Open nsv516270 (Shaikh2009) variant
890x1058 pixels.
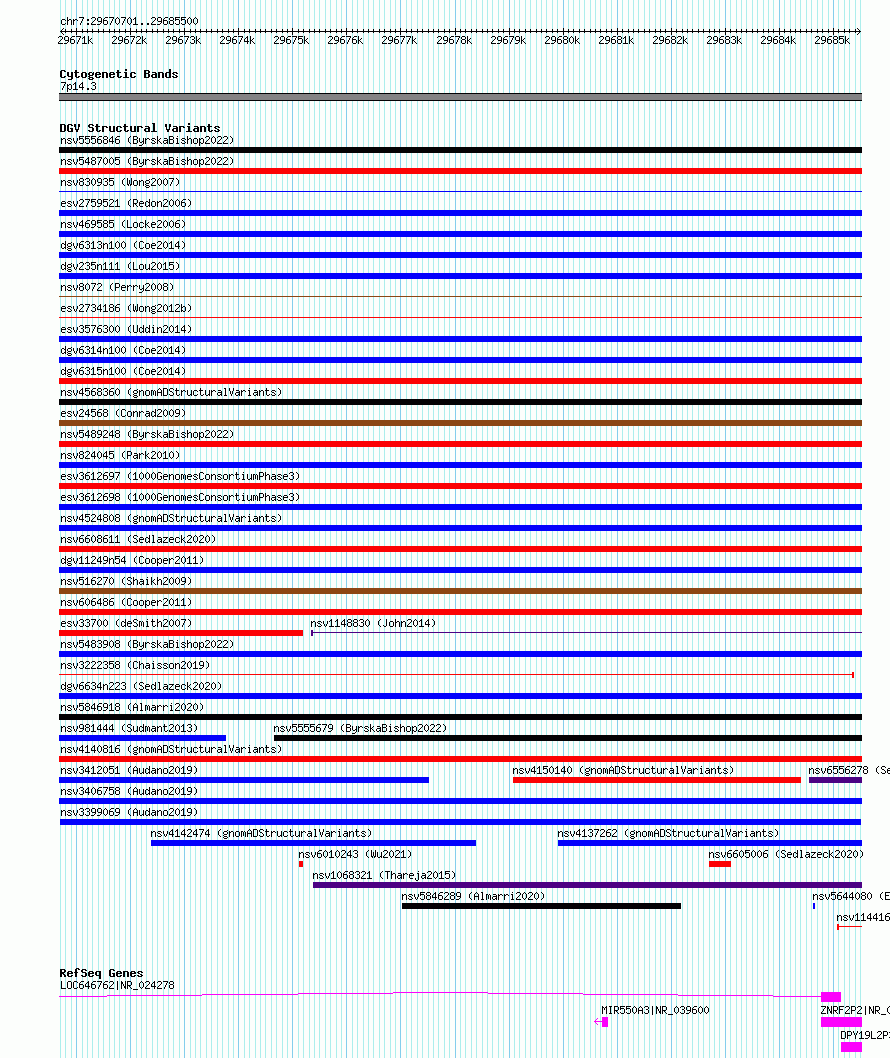point(126,581)
